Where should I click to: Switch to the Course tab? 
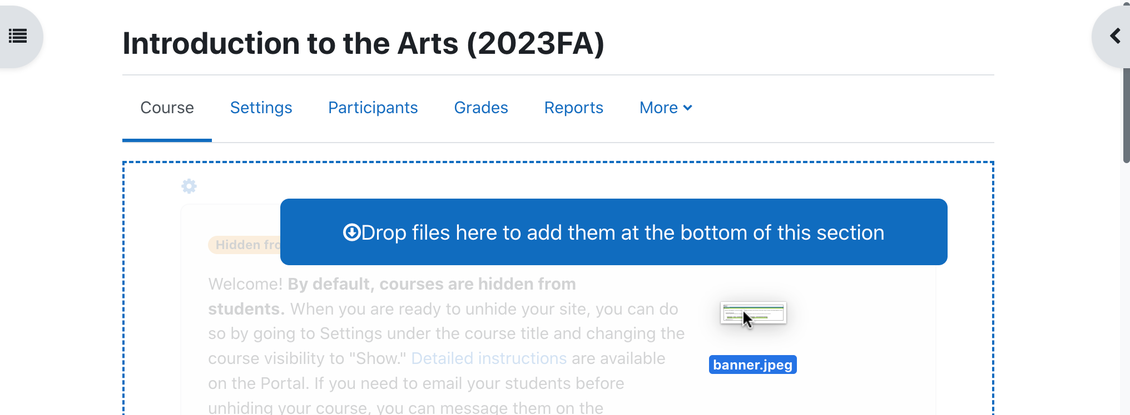click(x=166, y=108)
